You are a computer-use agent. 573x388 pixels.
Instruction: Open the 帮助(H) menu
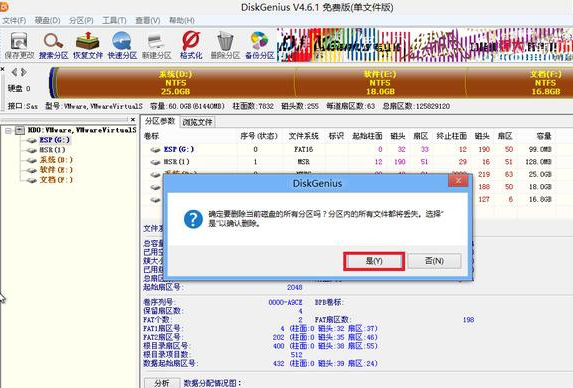point(182,20)
